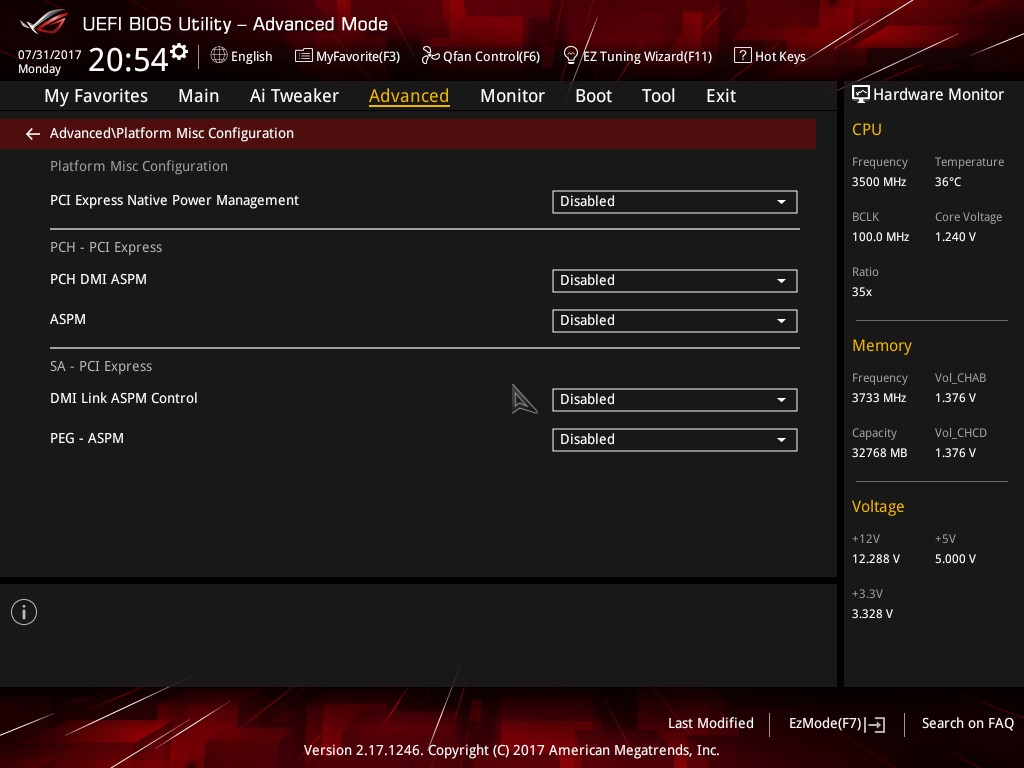Click the back arrow in the breadcrumb
1024x768 pixels.
[33, 134]
